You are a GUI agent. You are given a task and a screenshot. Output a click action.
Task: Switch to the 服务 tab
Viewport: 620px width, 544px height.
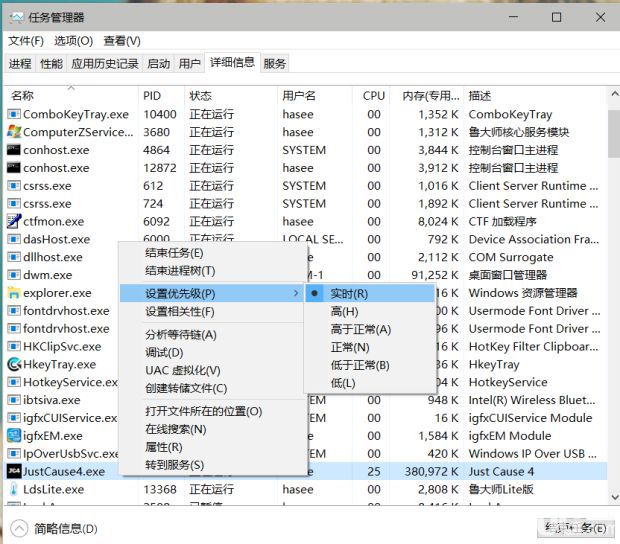pos(274,64)
